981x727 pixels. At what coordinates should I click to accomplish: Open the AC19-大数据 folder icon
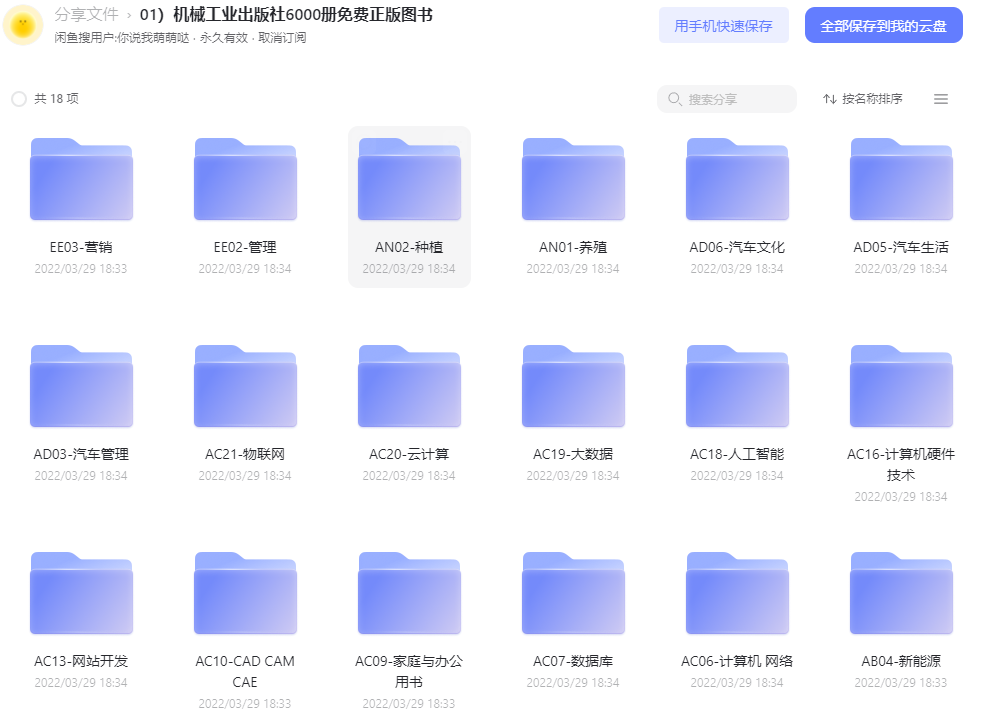(x=573, y=386)
